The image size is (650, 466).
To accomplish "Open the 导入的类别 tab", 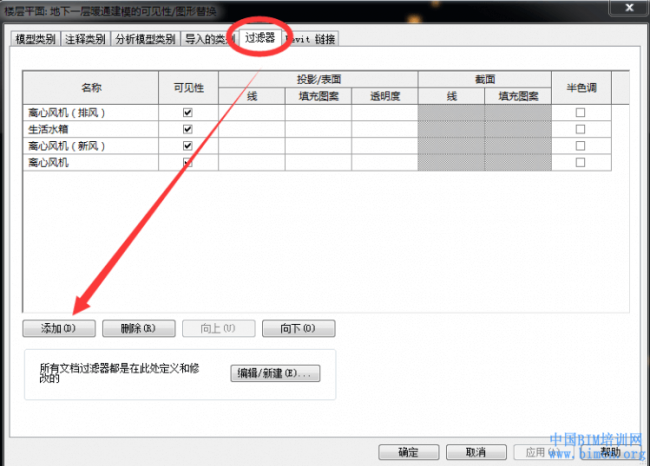I will point(209,39).
